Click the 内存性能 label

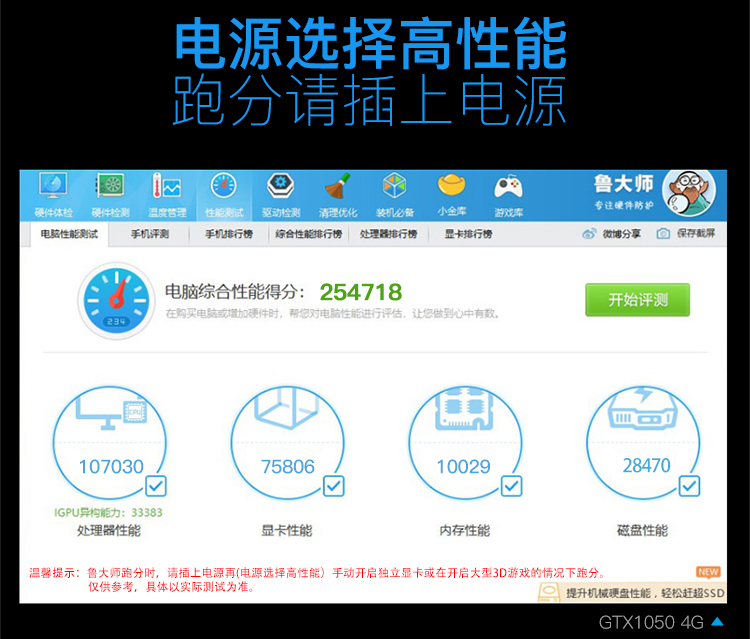(x=464, y=530)
